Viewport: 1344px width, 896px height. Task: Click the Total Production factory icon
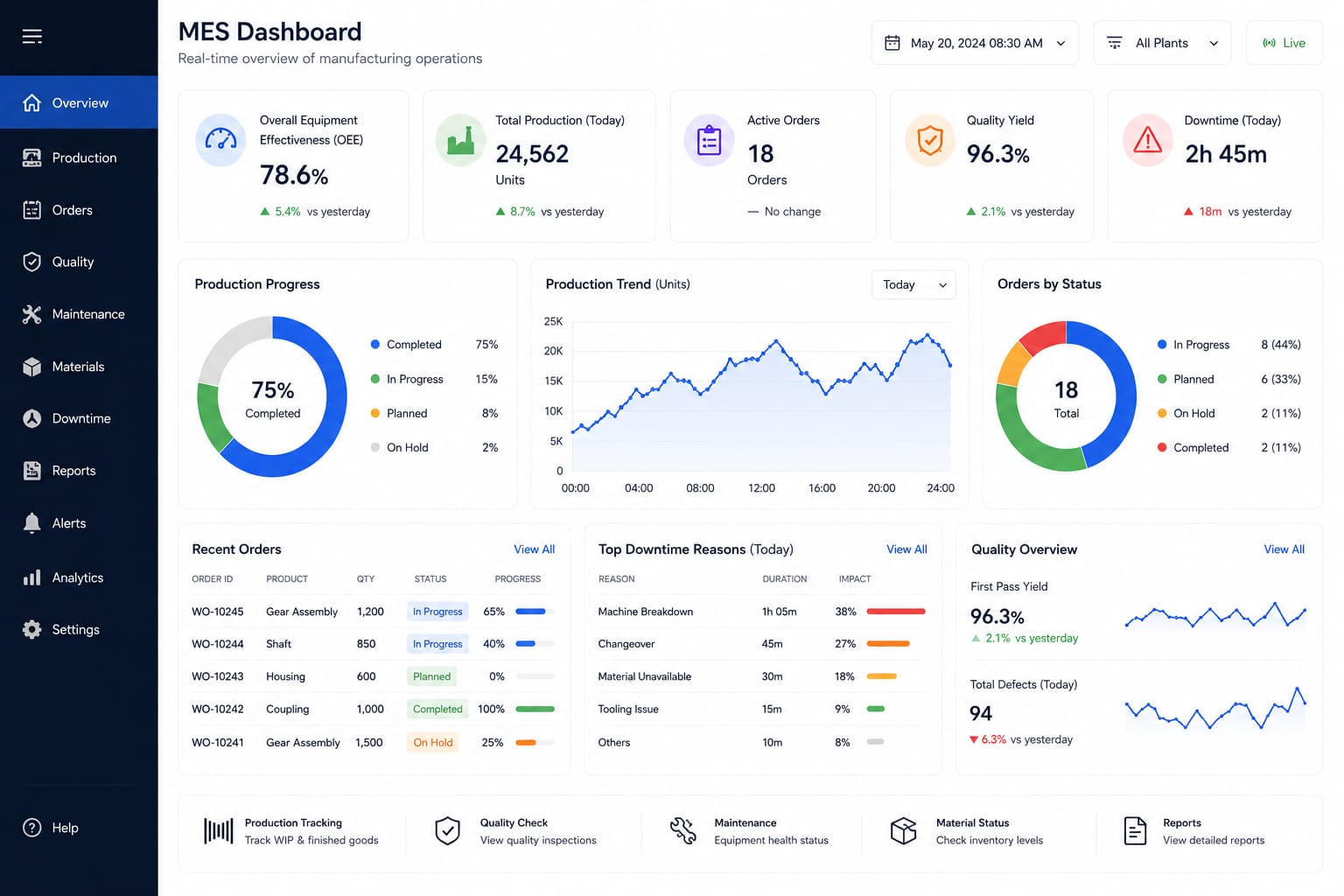pyautogui.click(x=460, y=140)
